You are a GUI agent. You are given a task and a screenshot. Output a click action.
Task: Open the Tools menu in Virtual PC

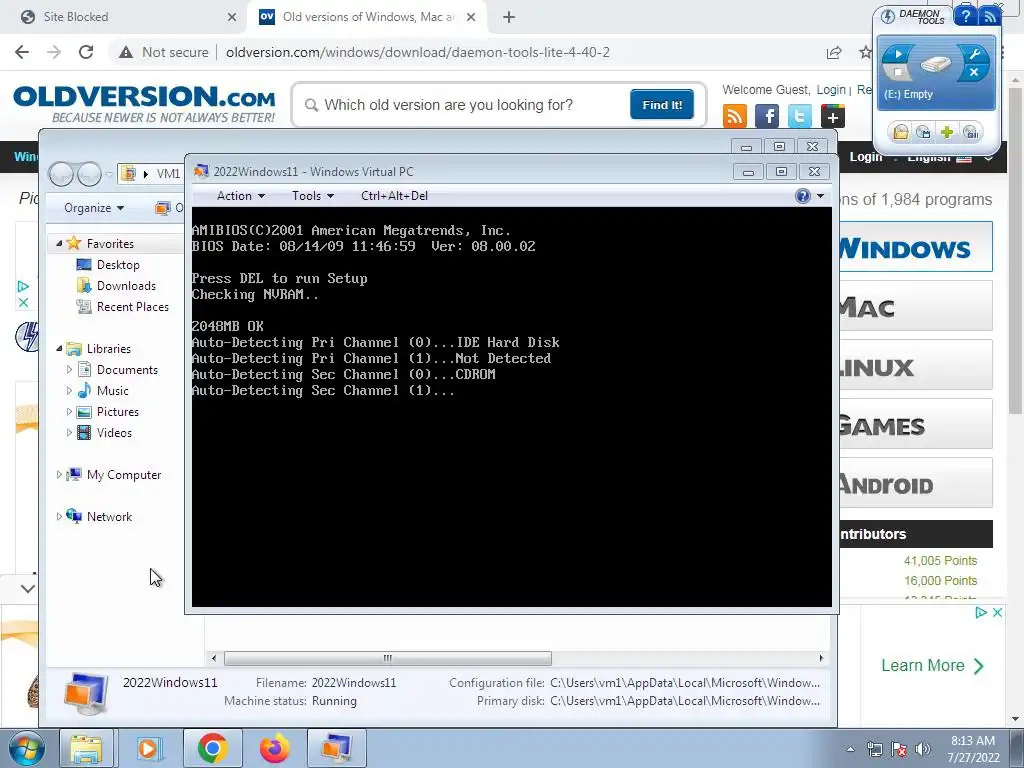313,196
